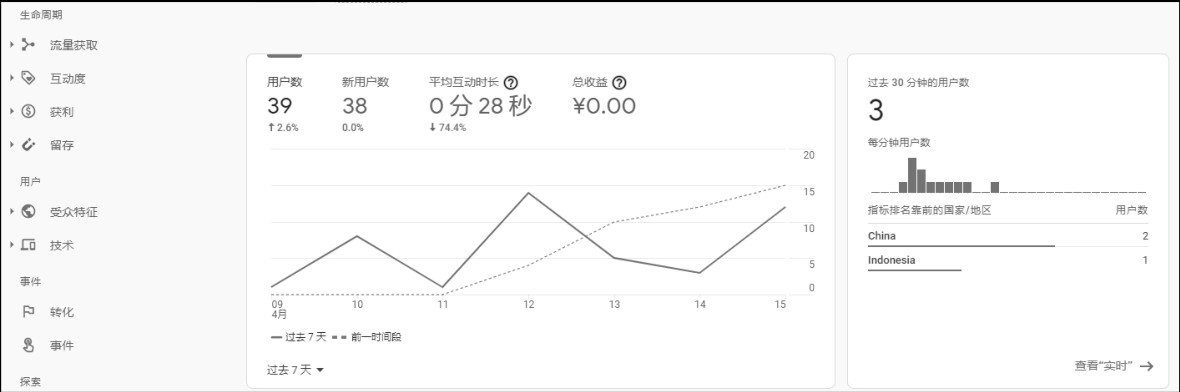Click the 留存 magnet icon
1180x392 pixels.
click(29, 144)
